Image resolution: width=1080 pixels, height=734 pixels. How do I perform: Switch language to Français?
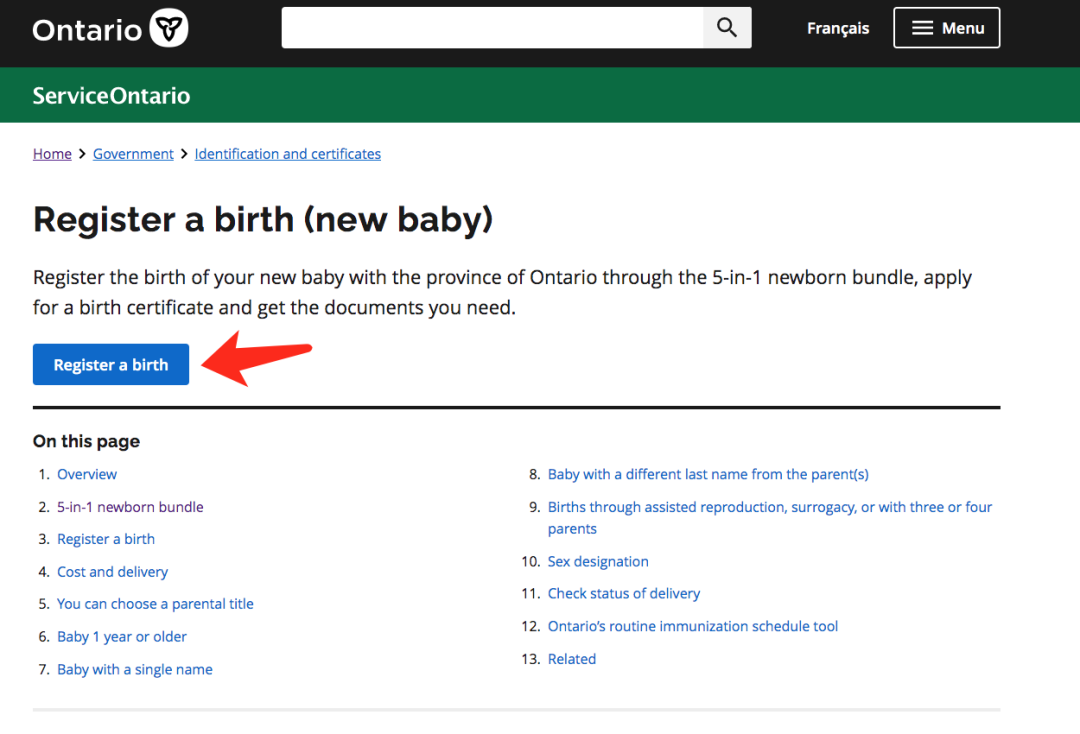pos(838,28)
